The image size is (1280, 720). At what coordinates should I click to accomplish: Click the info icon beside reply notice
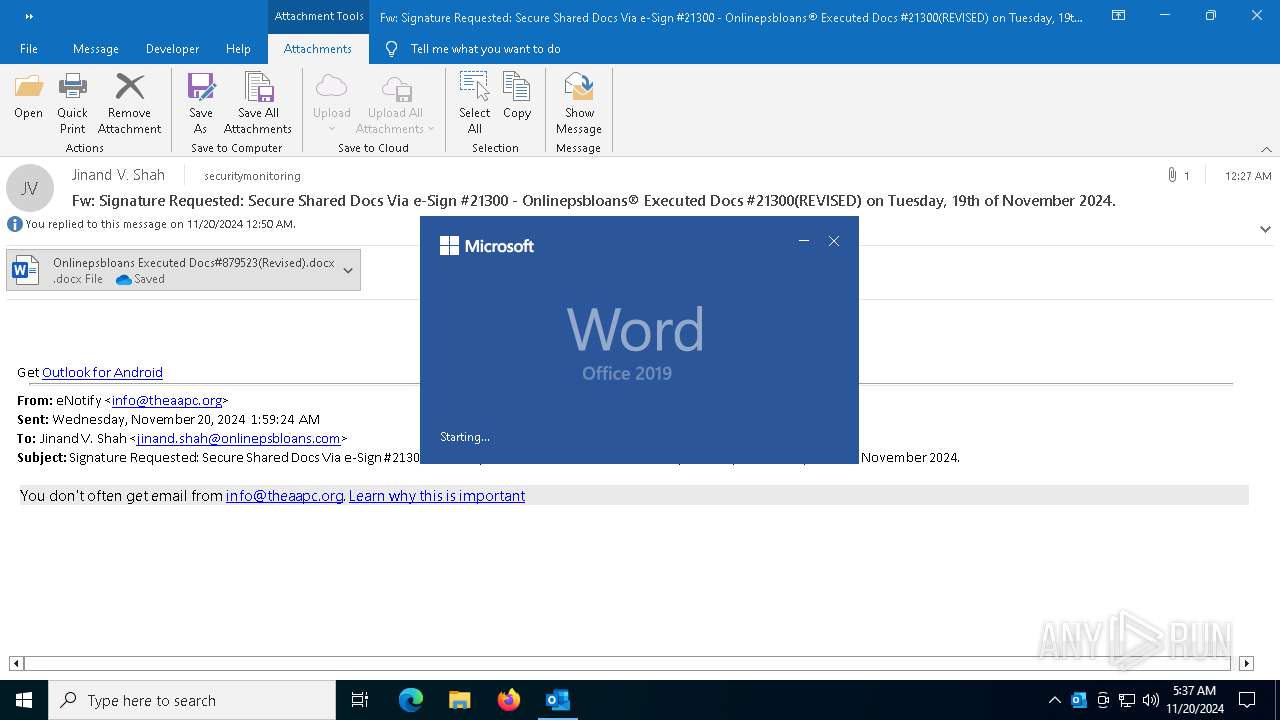coord(15,224)
